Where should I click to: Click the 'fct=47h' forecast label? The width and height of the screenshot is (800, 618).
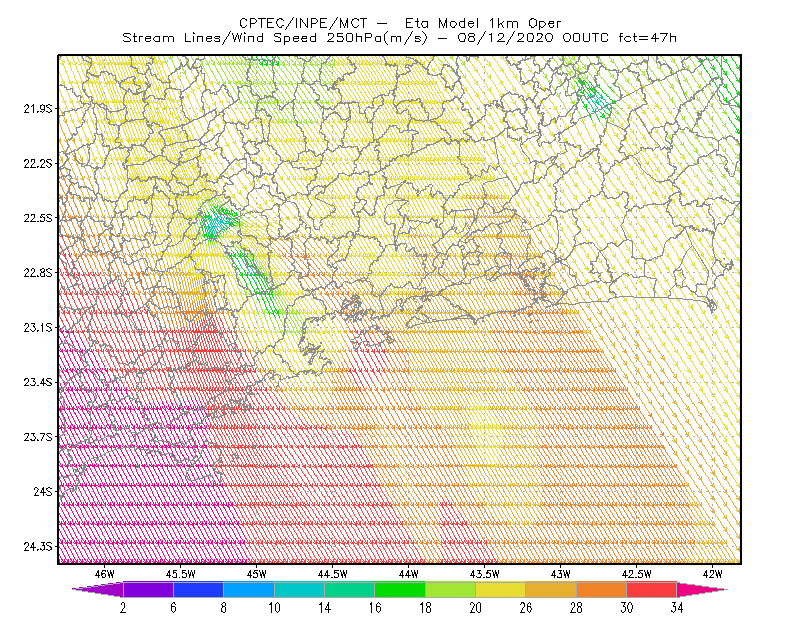click(x=647, y=38)
